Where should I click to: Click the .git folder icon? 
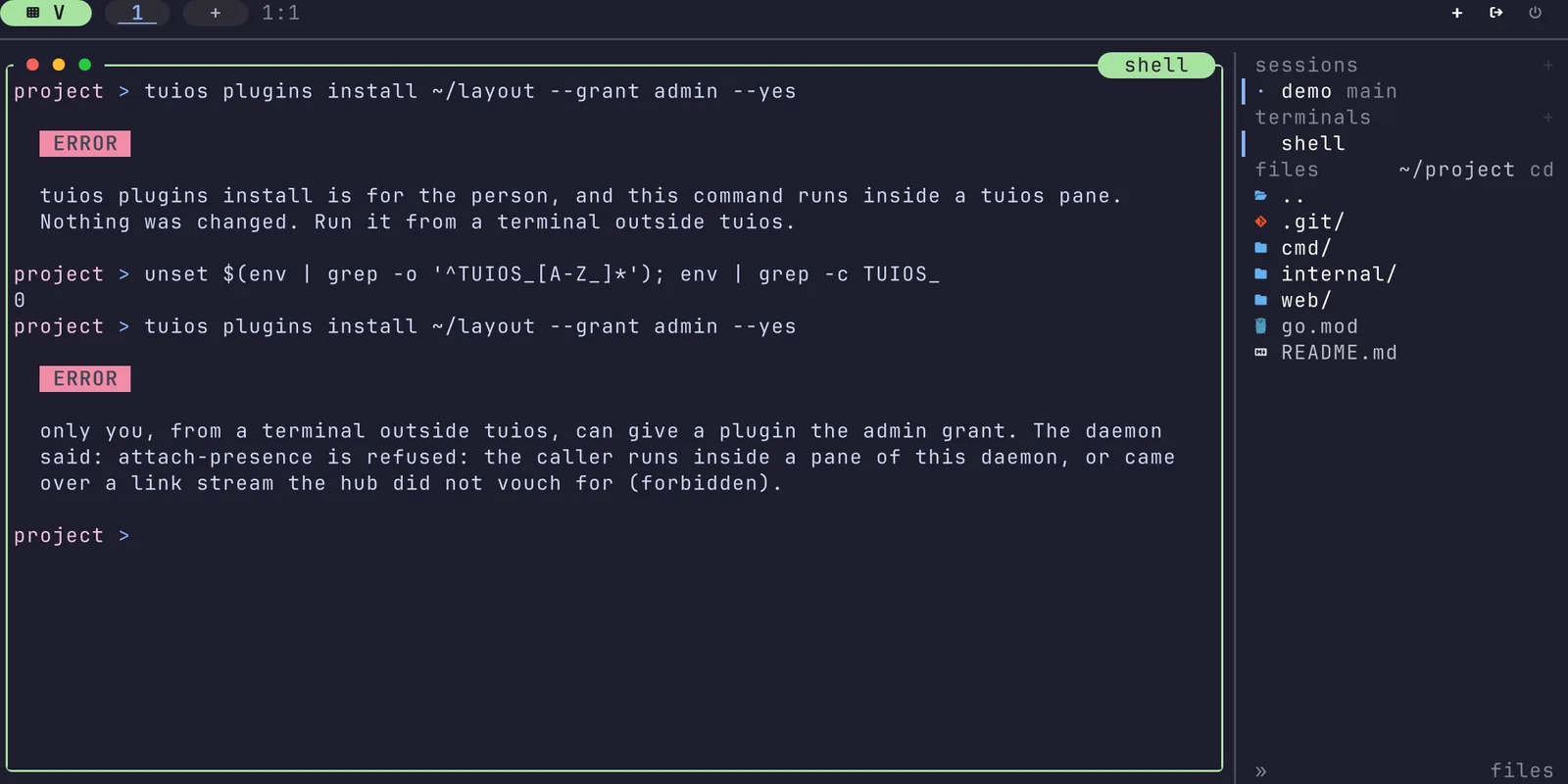[x=1261, y=221]
